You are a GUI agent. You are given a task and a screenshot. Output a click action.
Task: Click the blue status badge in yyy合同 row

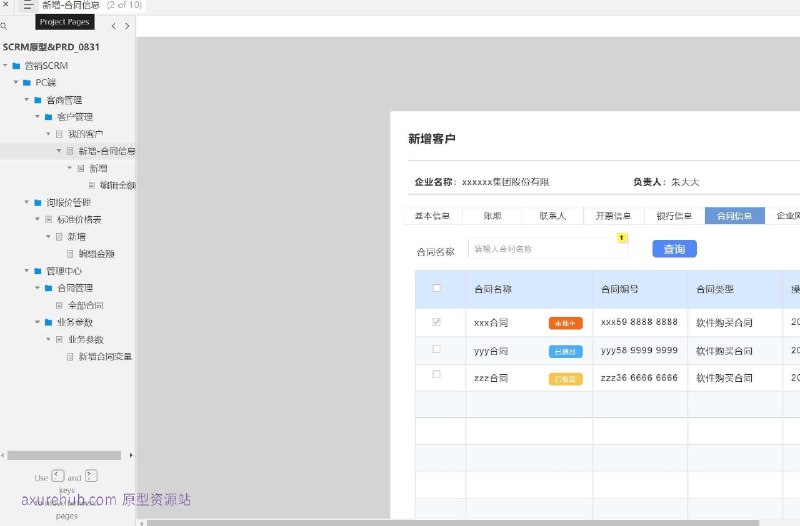[565, 352]
